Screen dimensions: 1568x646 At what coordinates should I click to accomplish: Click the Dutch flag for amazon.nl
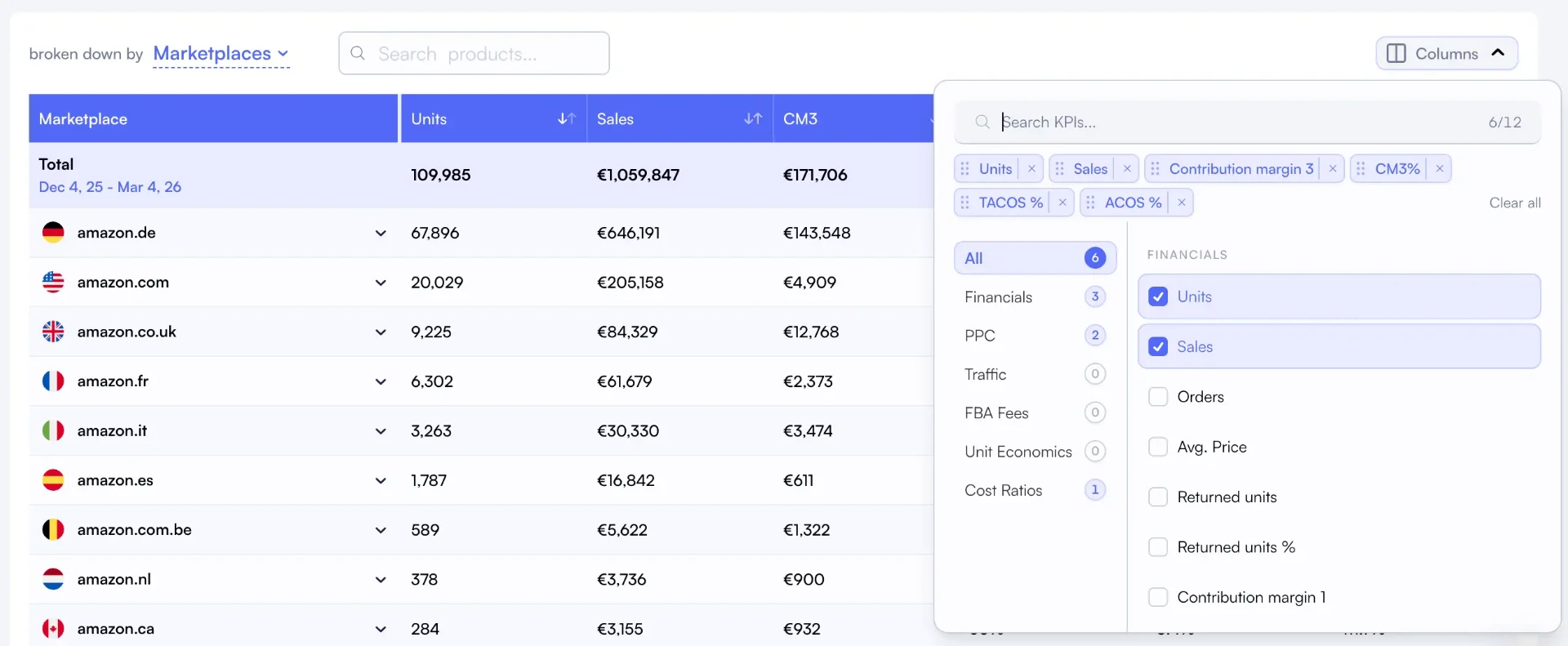[53, 579]
